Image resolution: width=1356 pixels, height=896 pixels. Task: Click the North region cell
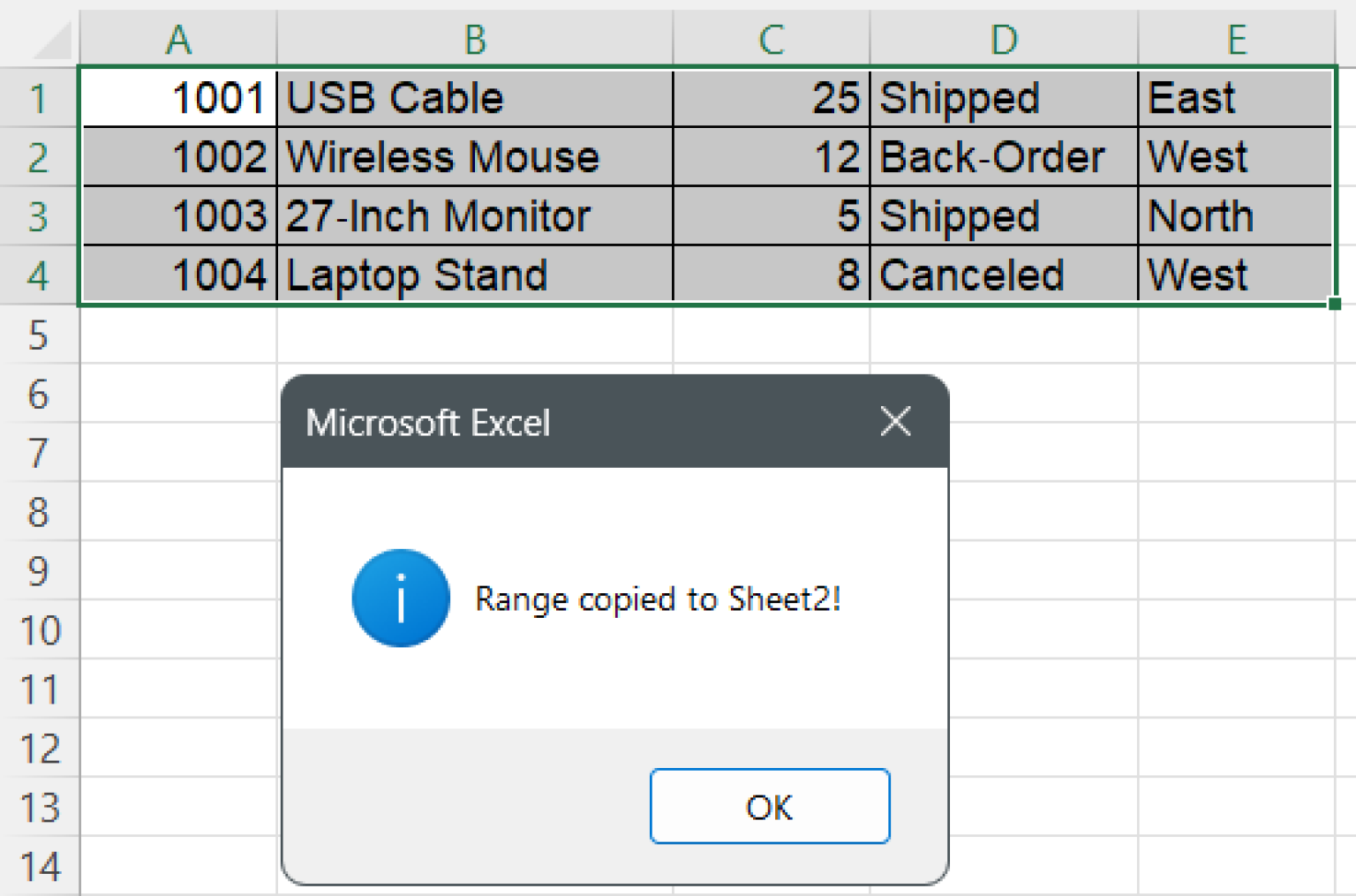pyautogui.click(x=1236, y=216)
